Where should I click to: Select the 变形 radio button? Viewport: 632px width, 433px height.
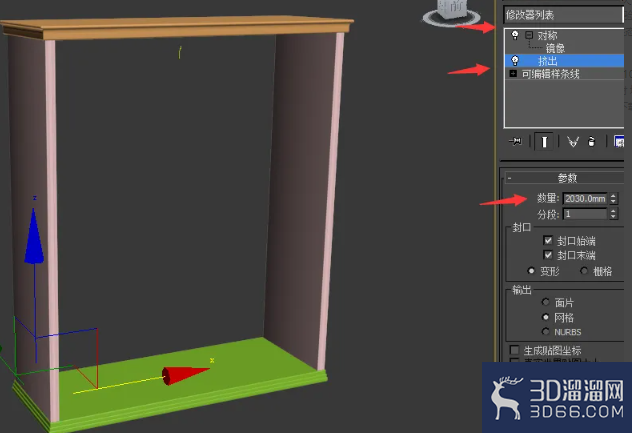pyautogui.click(x=531, y=271)
